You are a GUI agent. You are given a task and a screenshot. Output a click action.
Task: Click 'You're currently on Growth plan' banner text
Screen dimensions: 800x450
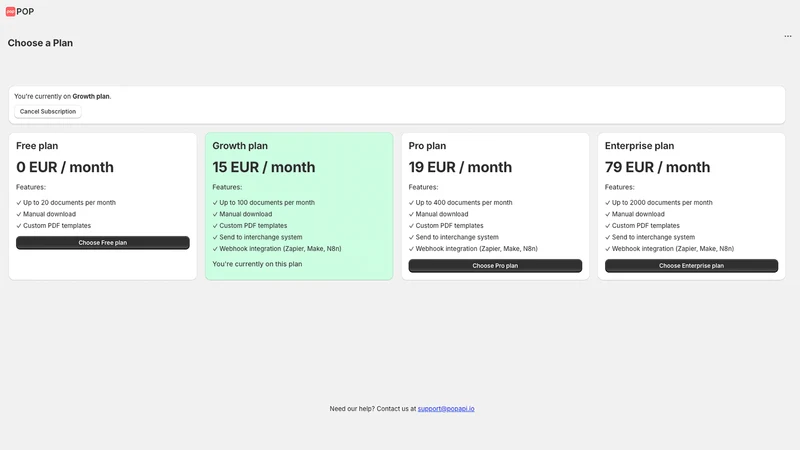(x=62, y=96)
